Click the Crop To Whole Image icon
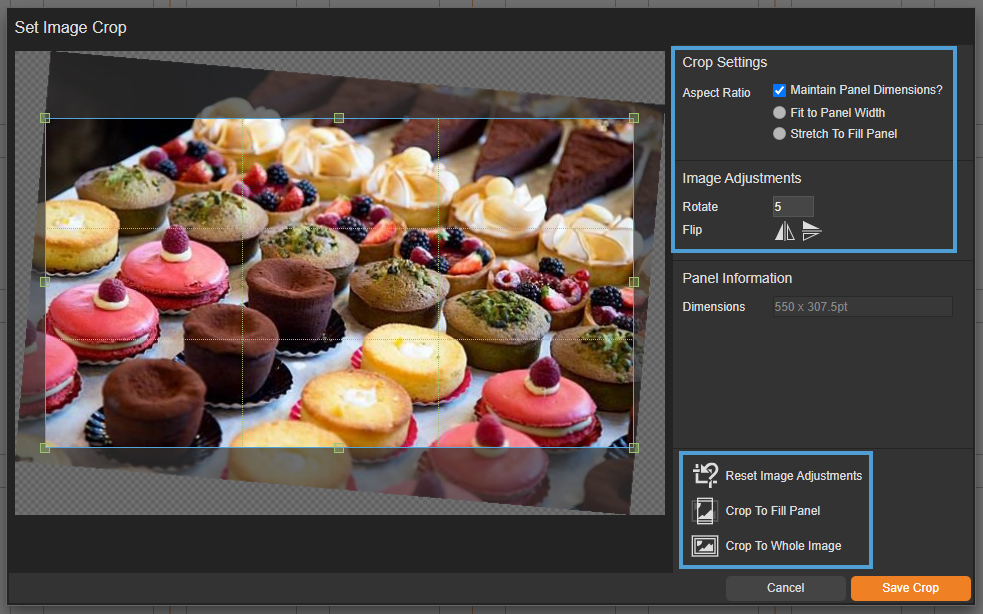The width and height of the screenshot is (983, 614). (x=706, y=546)
